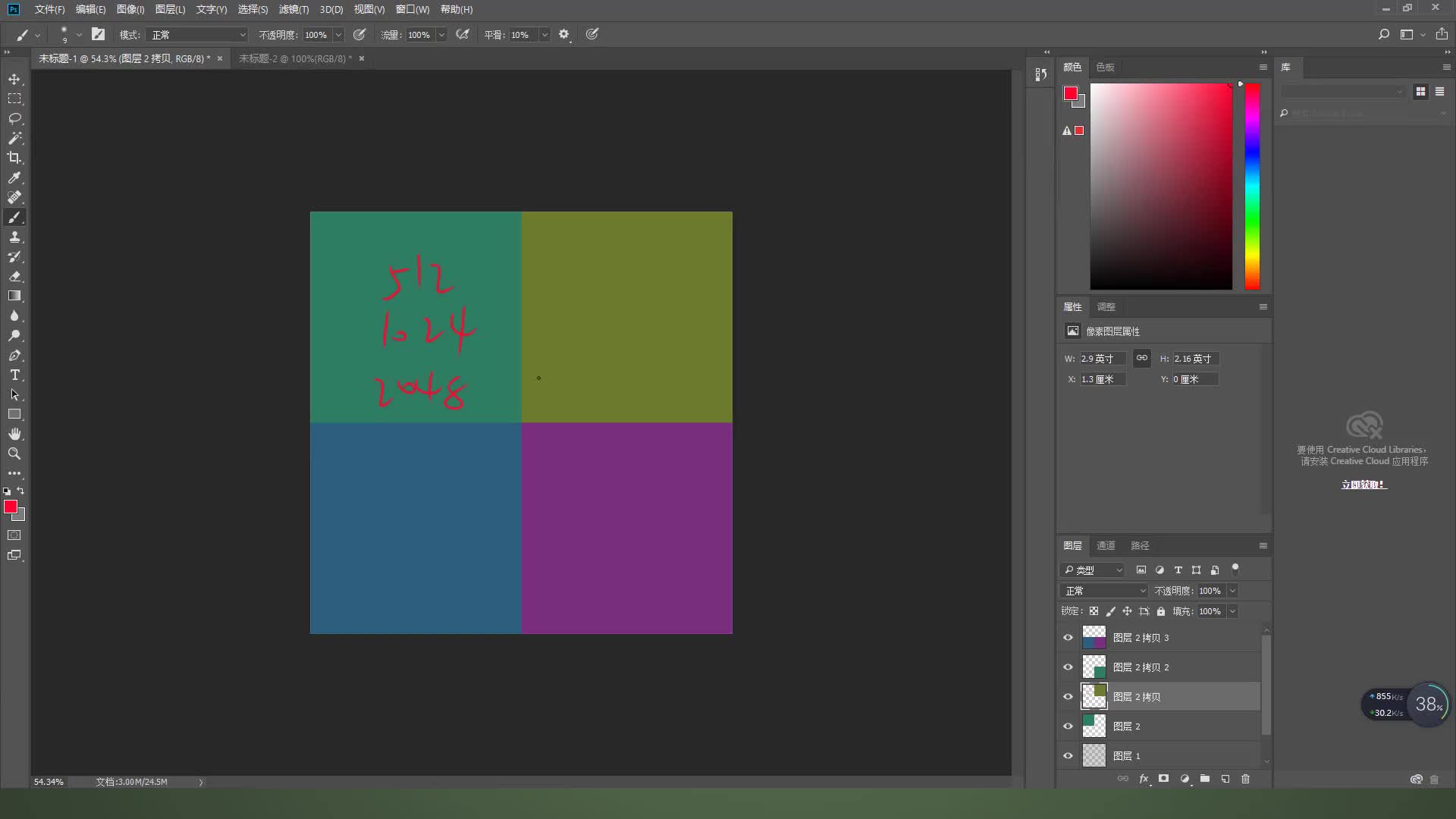Change screen mode icon in toolbar
The height and width of the screenshot is (819, 1456).
pos(14,555)
